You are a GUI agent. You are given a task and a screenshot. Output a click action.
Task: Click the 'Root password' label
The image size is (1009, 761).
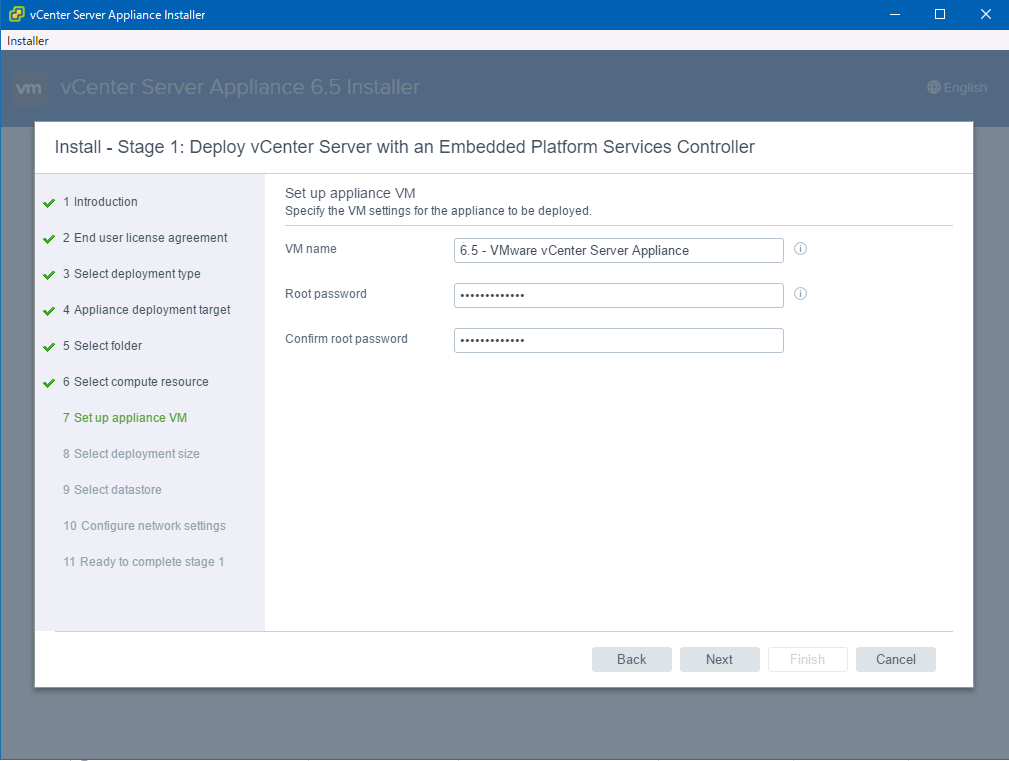326,294
